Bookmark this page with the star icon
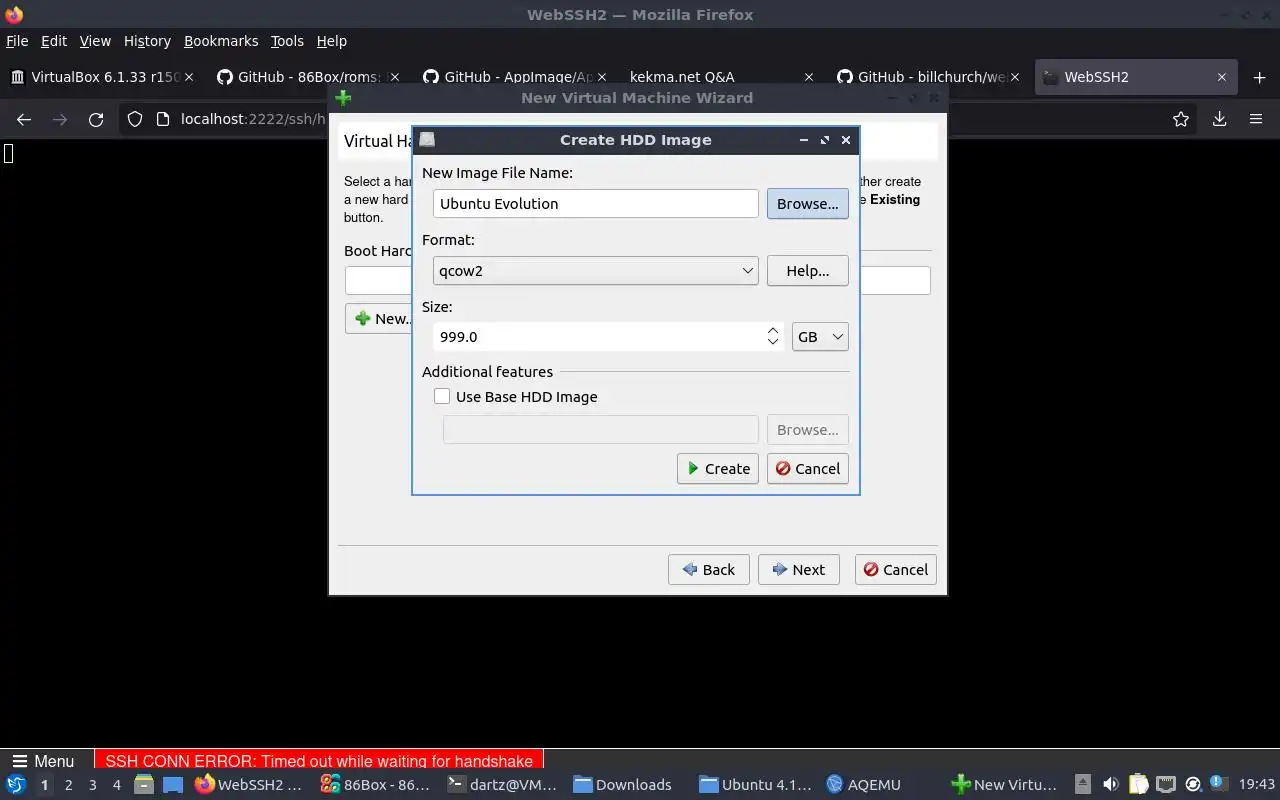This screenshot has width=1280, height=800. click(1181, 119)
